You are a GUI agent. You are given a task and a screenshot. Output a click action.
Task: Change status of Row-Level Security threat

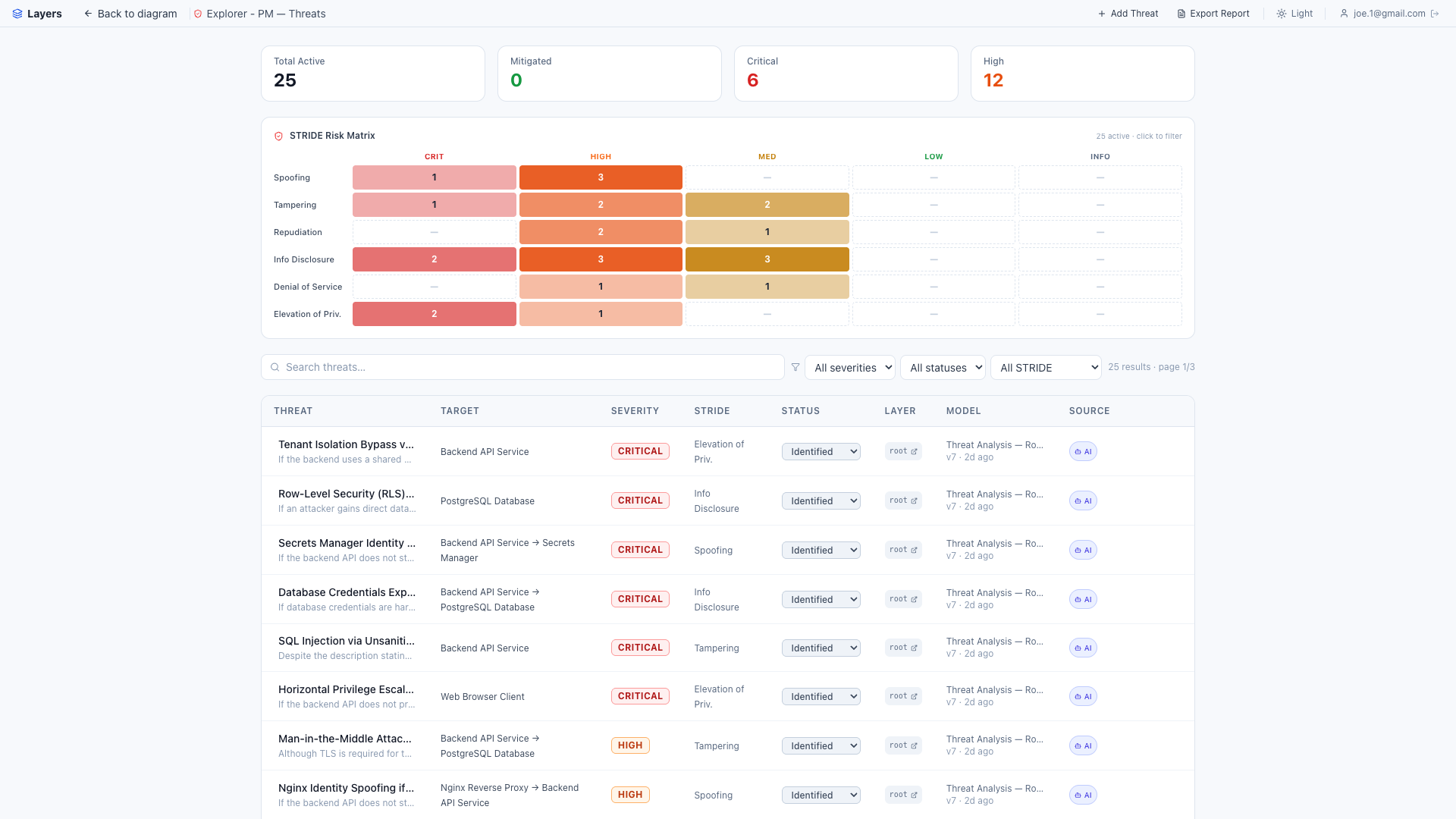pos(821,500)
